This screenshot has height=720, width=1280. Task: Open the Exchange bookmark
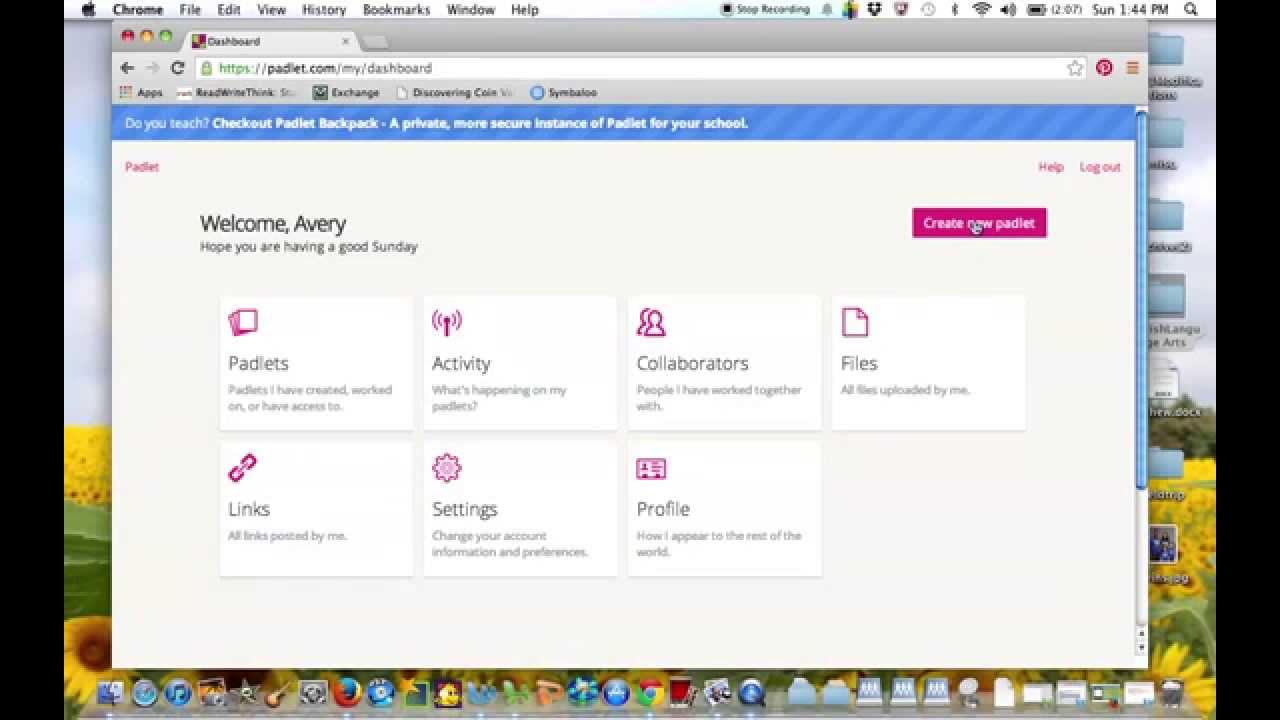tap(346, 92)
